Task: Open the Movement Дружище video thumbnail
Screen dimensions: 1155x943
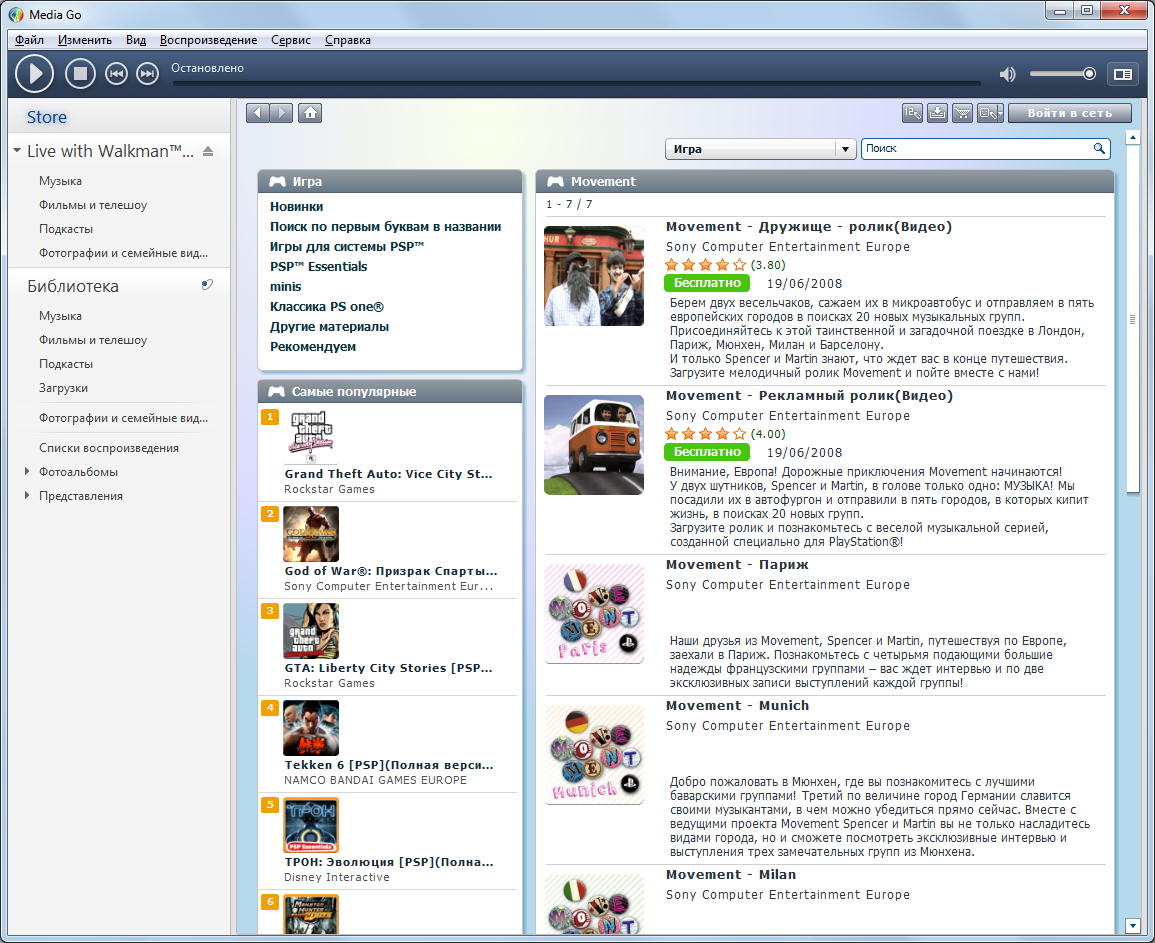Action: point(594,276)
